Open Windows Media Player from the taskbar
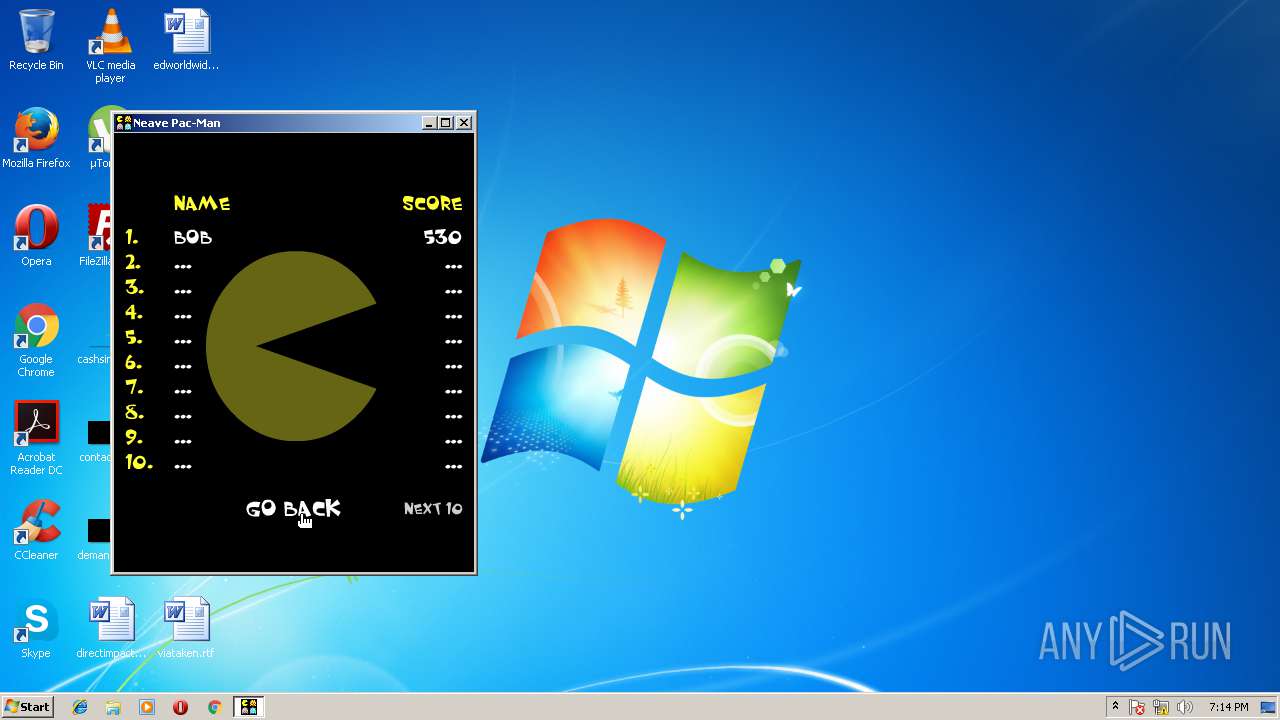The width and height of the screenshot is (1280, 720). pos(147,707)
